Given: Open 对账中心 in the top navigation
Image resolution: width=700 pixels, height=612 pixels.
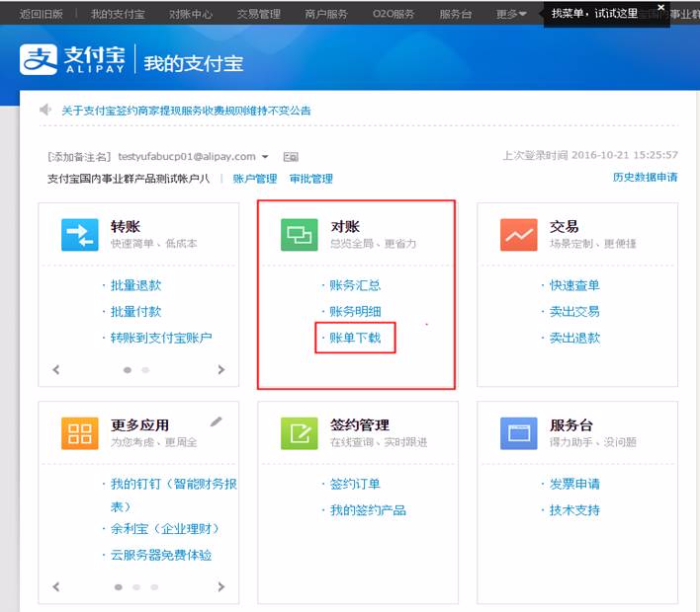Looking at the screenshot, I should click(191, 14).
